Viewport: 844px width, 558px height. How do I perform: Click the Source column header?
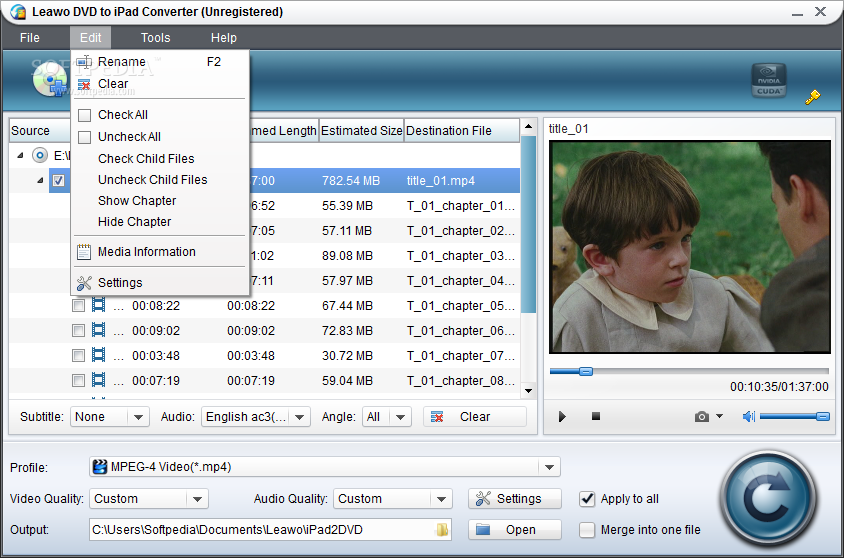(40, 131)
